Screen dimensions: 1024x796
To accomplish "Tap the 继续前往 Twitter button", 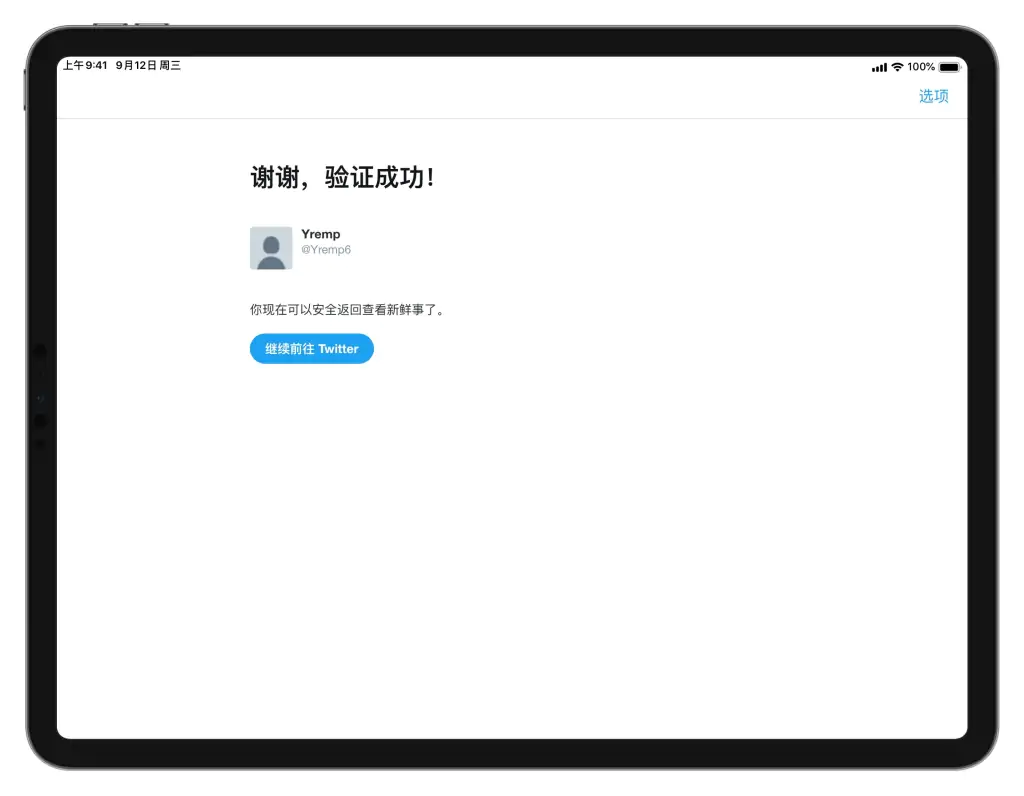I will click(x=312, y=349).
